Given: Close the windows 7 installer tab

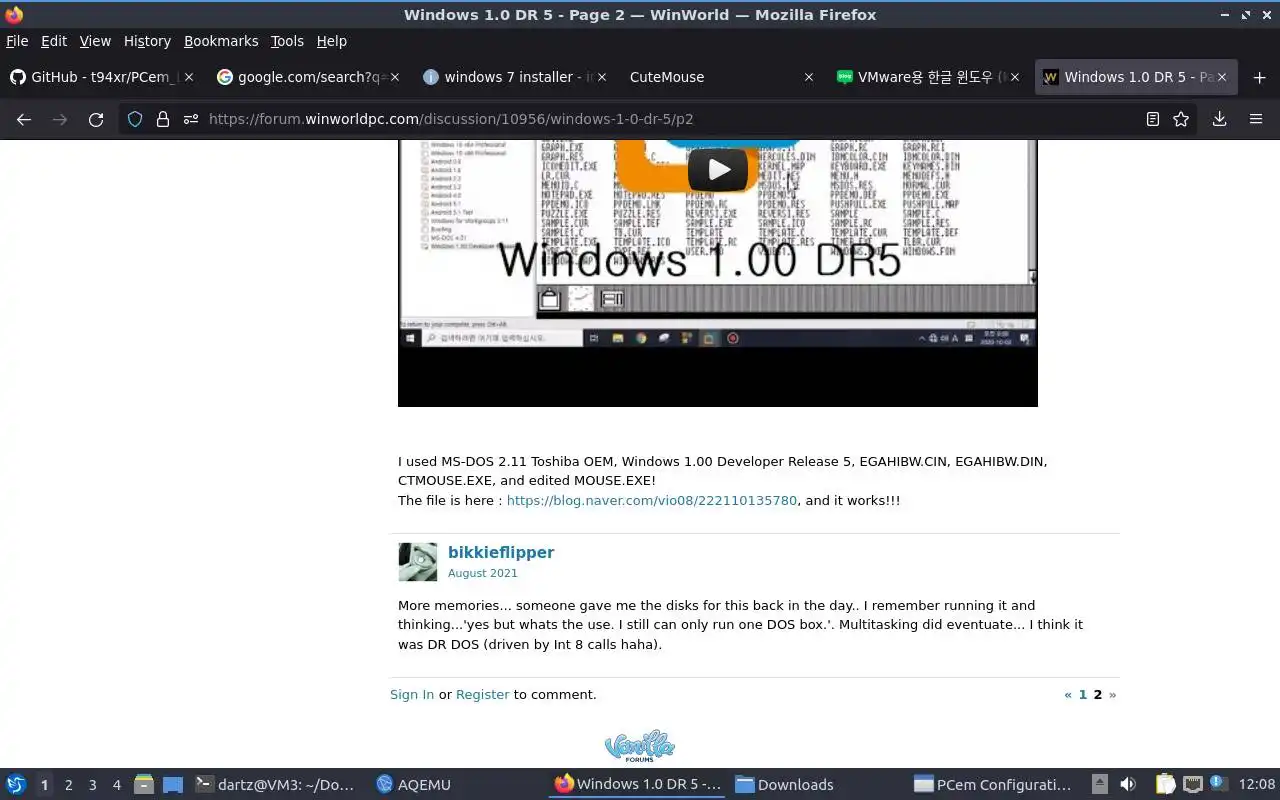Looking at the screenshot, I should click(x=601, y=77).
